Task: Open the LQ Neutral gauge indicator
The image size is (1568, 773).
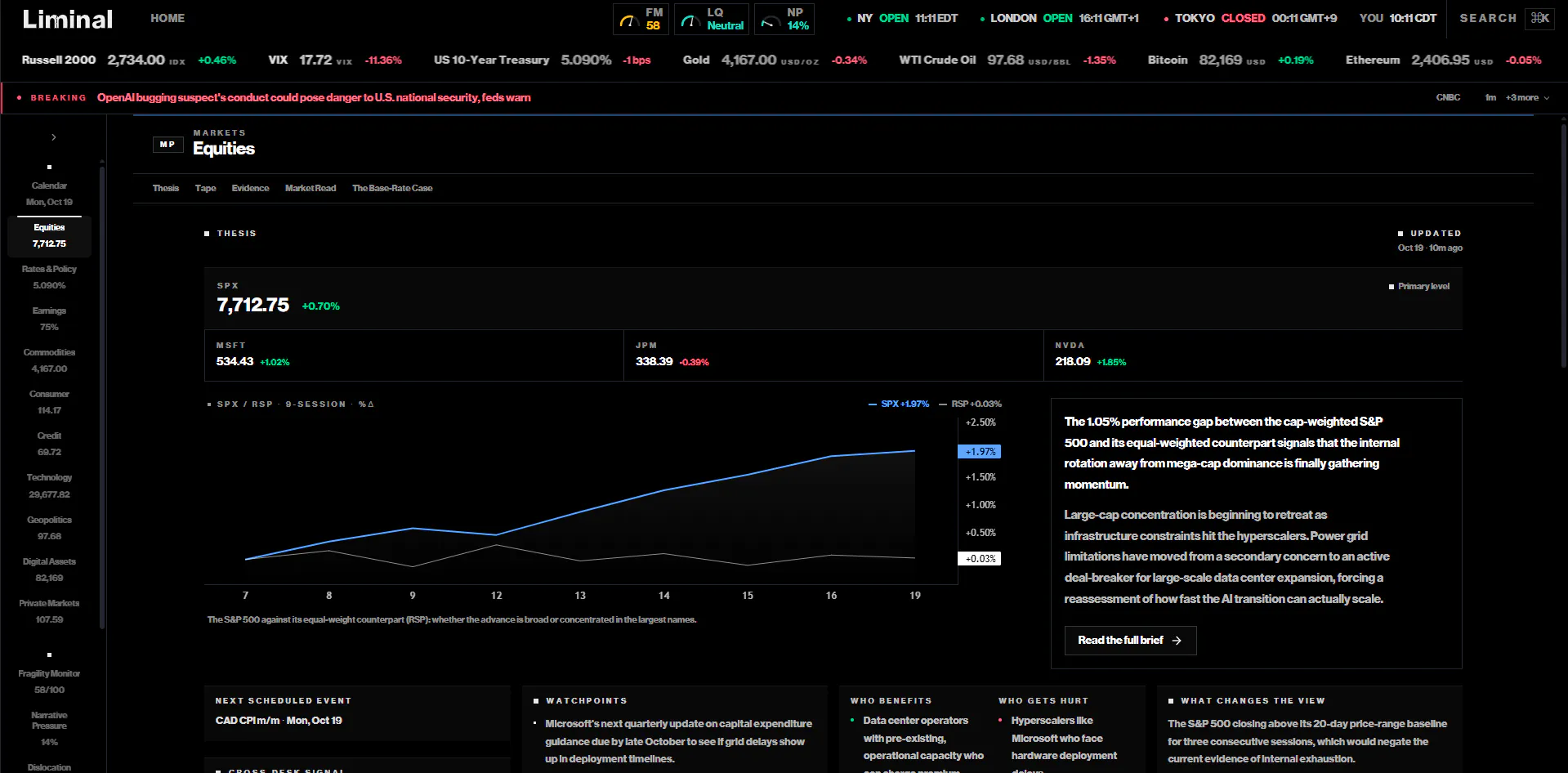Action: [711, 19]
